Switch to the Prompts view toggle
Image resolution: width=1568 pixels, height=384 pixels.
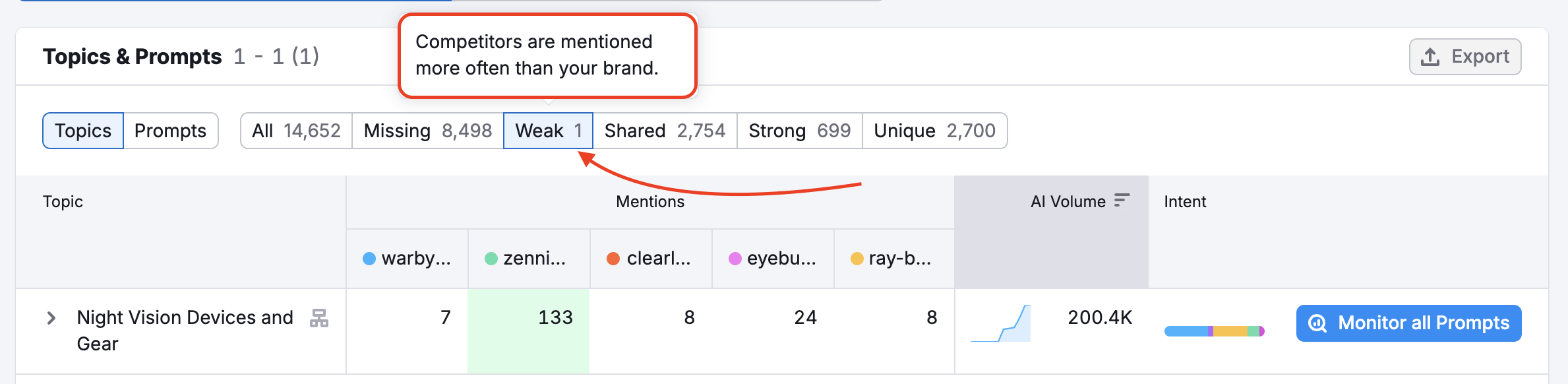[x=170, y=131]
